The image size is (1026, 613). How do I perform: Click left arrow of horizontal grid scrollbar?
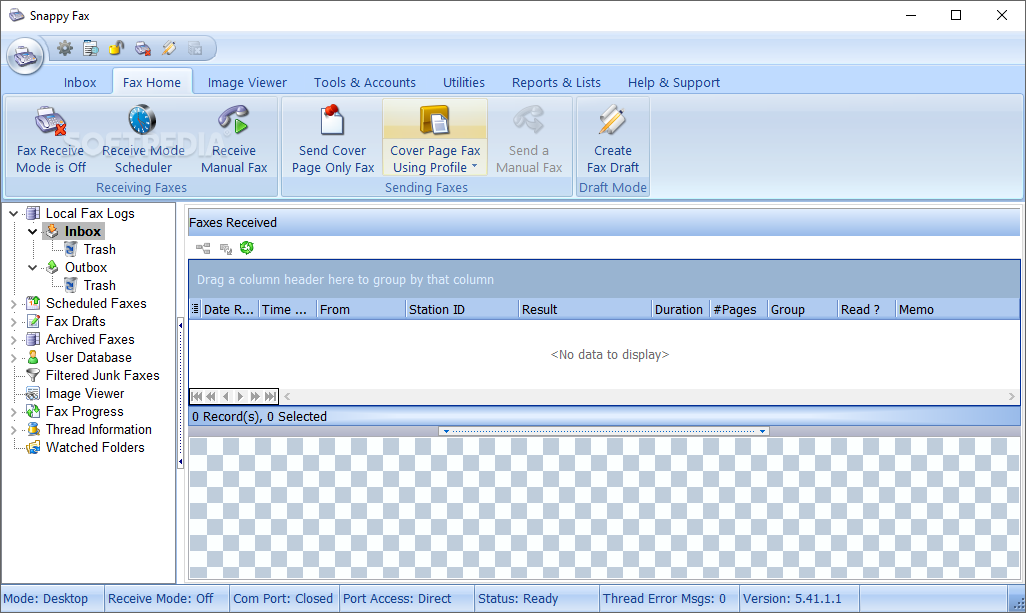coord(287,396)
